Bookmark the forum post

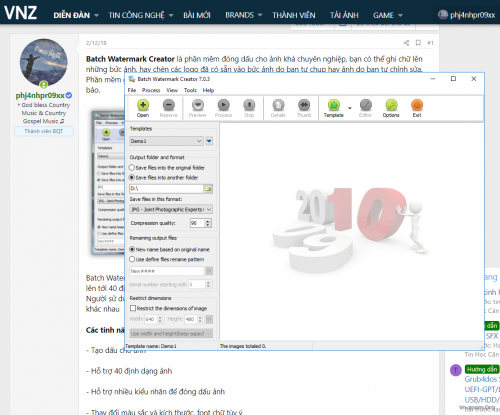[x=418, y=43]
